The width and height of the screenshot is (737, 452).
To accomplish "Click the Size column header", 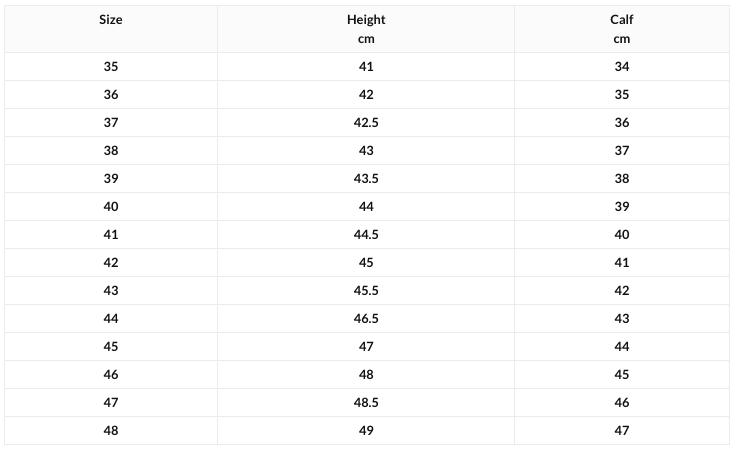I will [110, 20].
